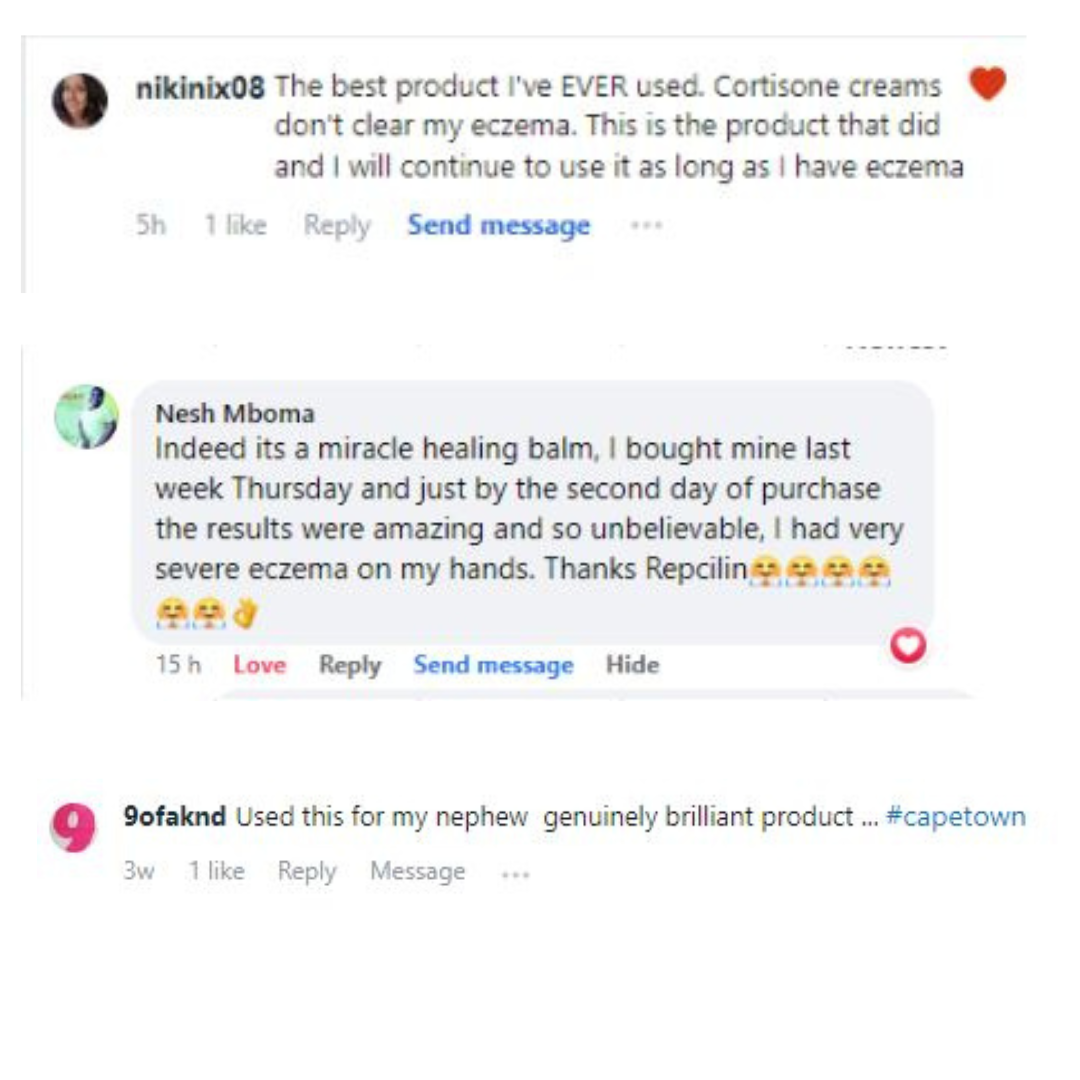Message 9ofaknd from the comment
Screen dimensions: 1080x1080
pyautogui.click(x=417, y=872)
